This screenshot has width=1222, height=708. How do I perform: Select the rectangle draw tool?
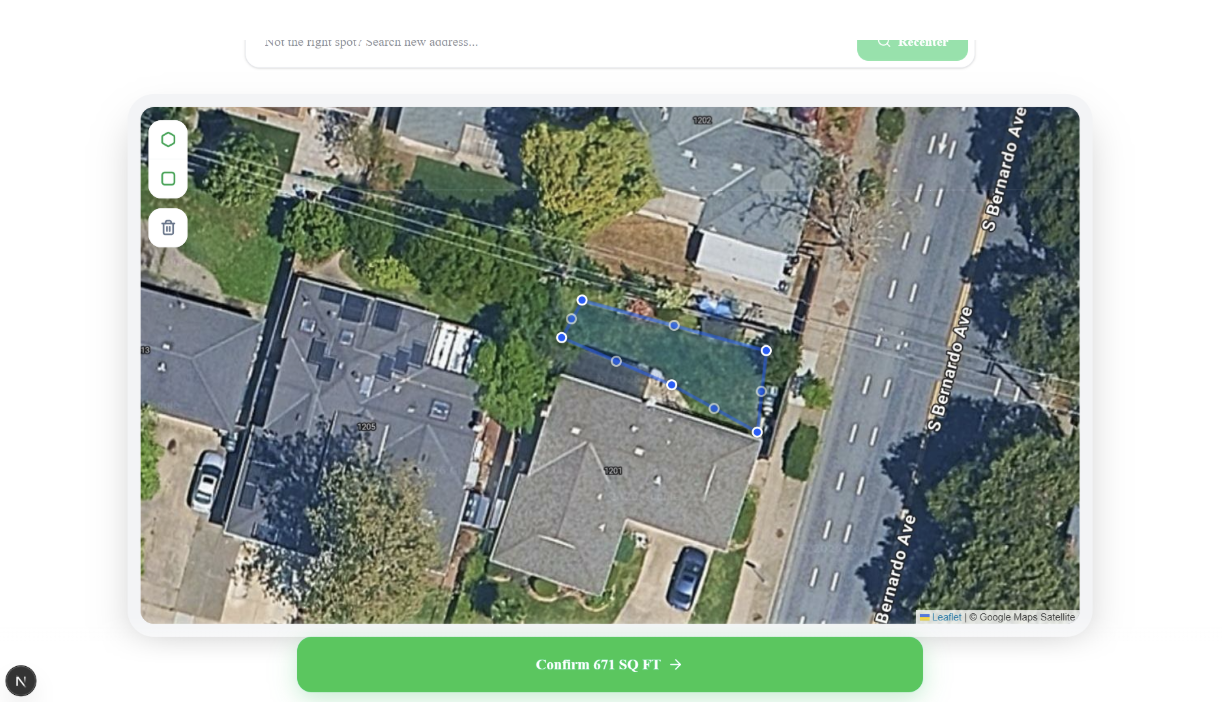pyautogui.click(x=168, y=179)
